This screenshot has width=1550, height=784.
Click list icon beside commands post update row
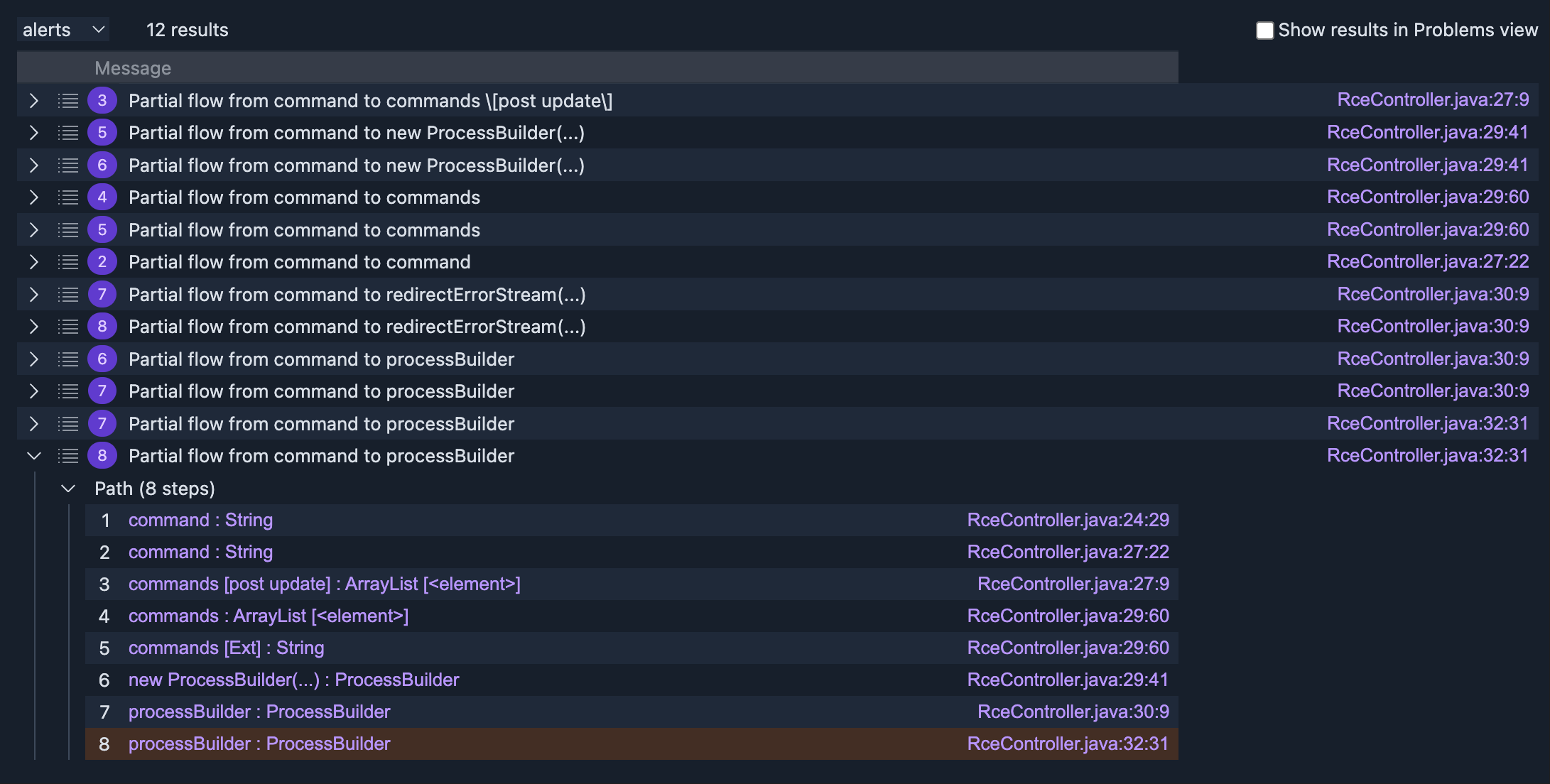(x=68, y=101)
